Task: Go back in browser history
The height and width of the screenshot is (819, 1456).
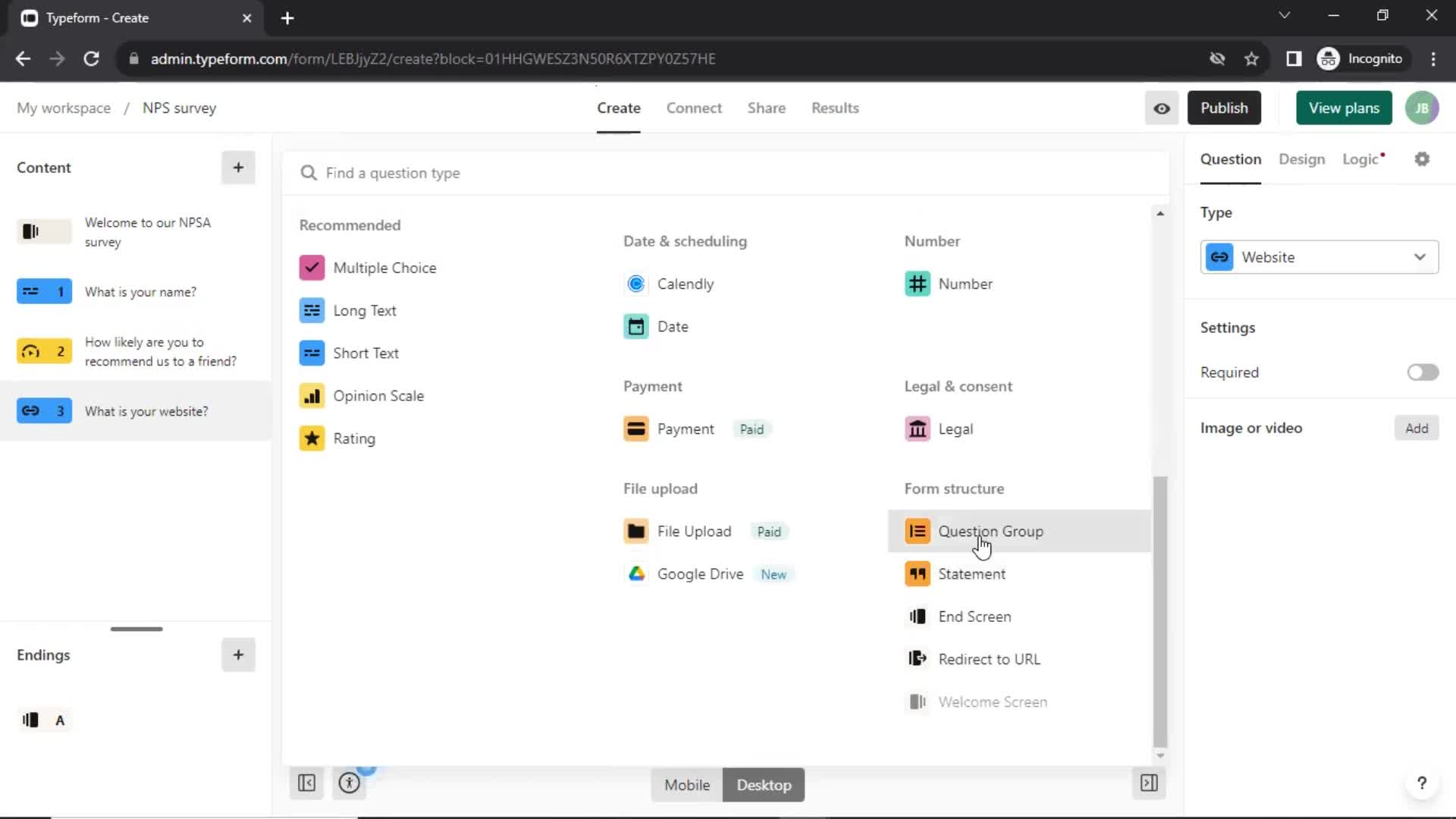Action: tap(23, 58)
